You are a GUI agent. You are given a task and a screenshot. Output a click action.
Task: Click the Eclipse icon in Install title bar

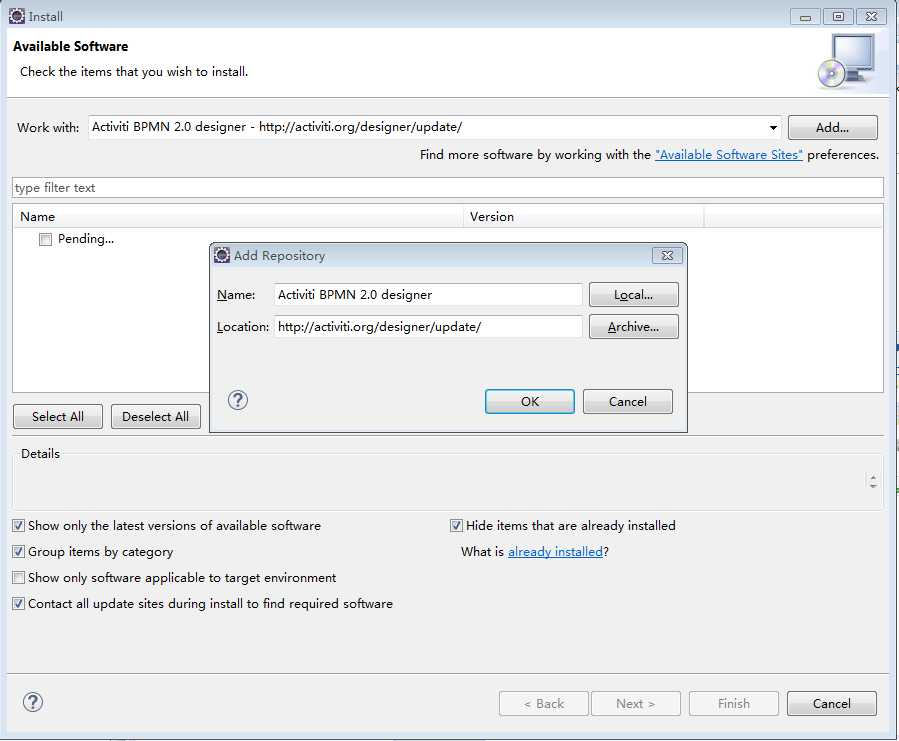[17, 16]
